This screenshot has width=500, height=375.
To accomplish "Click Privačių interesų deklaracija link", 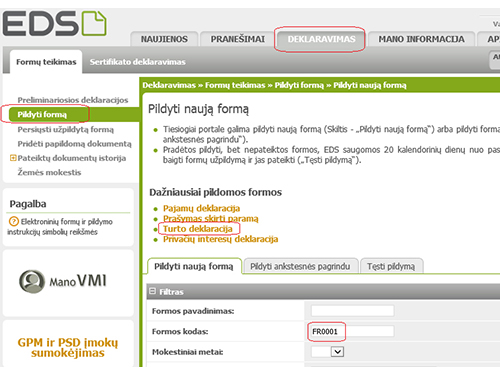I will [220, 239].
